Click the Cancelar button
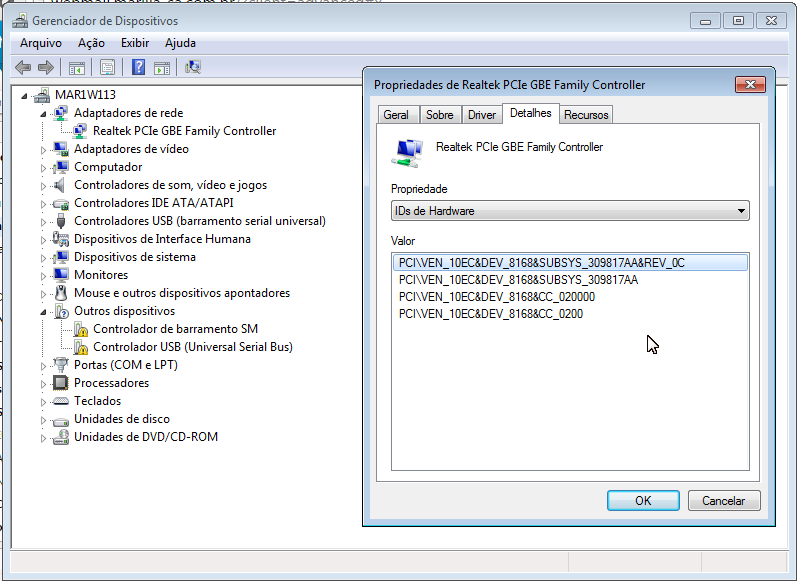The image size is (797, 581). tap(724, 501)
